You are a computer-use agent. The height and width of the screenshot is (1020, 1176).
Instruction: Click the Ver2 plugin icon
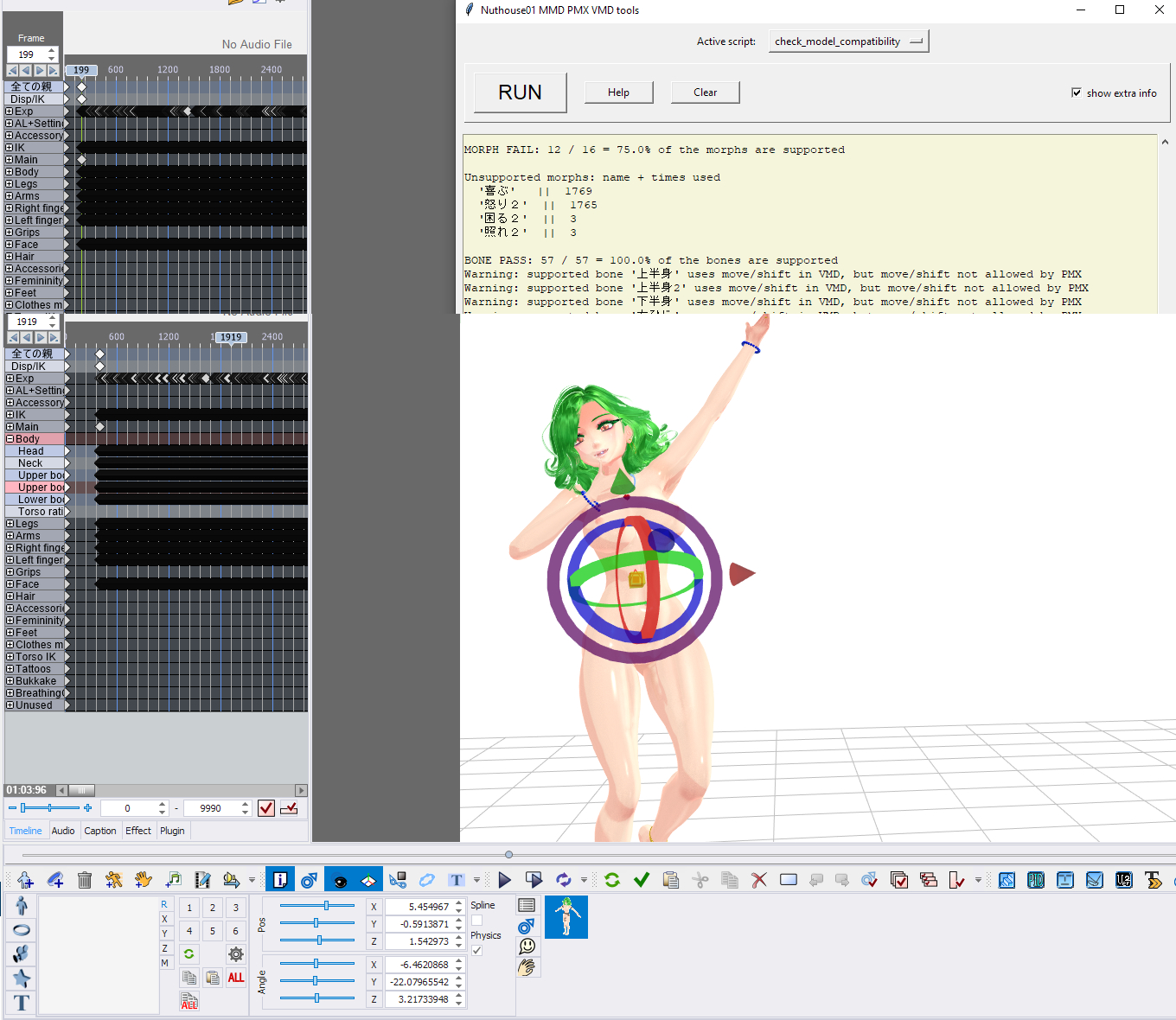(1124, 880)
